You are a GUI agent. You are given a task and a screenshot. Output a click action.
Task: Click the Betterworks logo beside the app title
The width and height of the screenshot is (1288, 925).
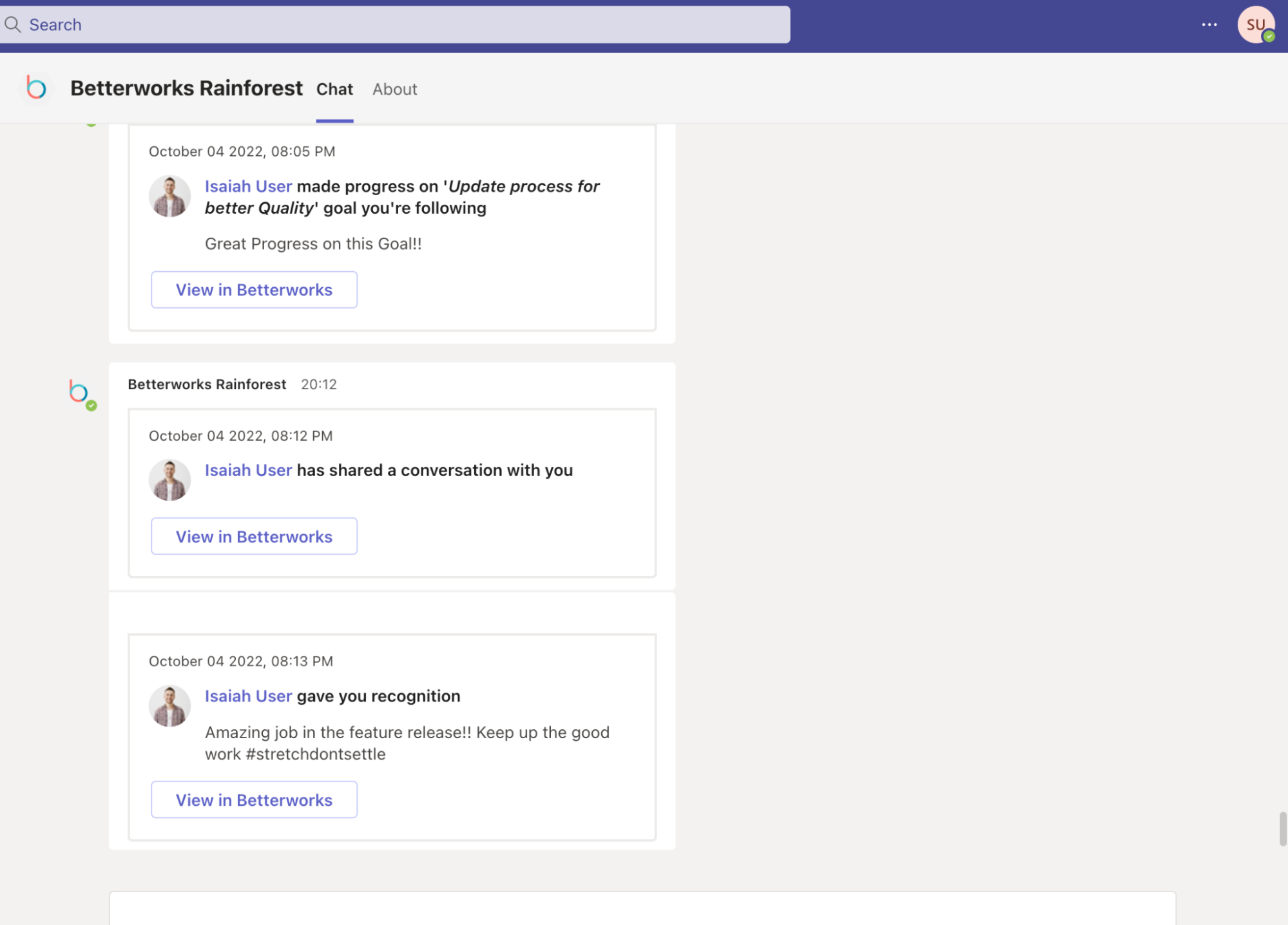click(x=36, y=88)
